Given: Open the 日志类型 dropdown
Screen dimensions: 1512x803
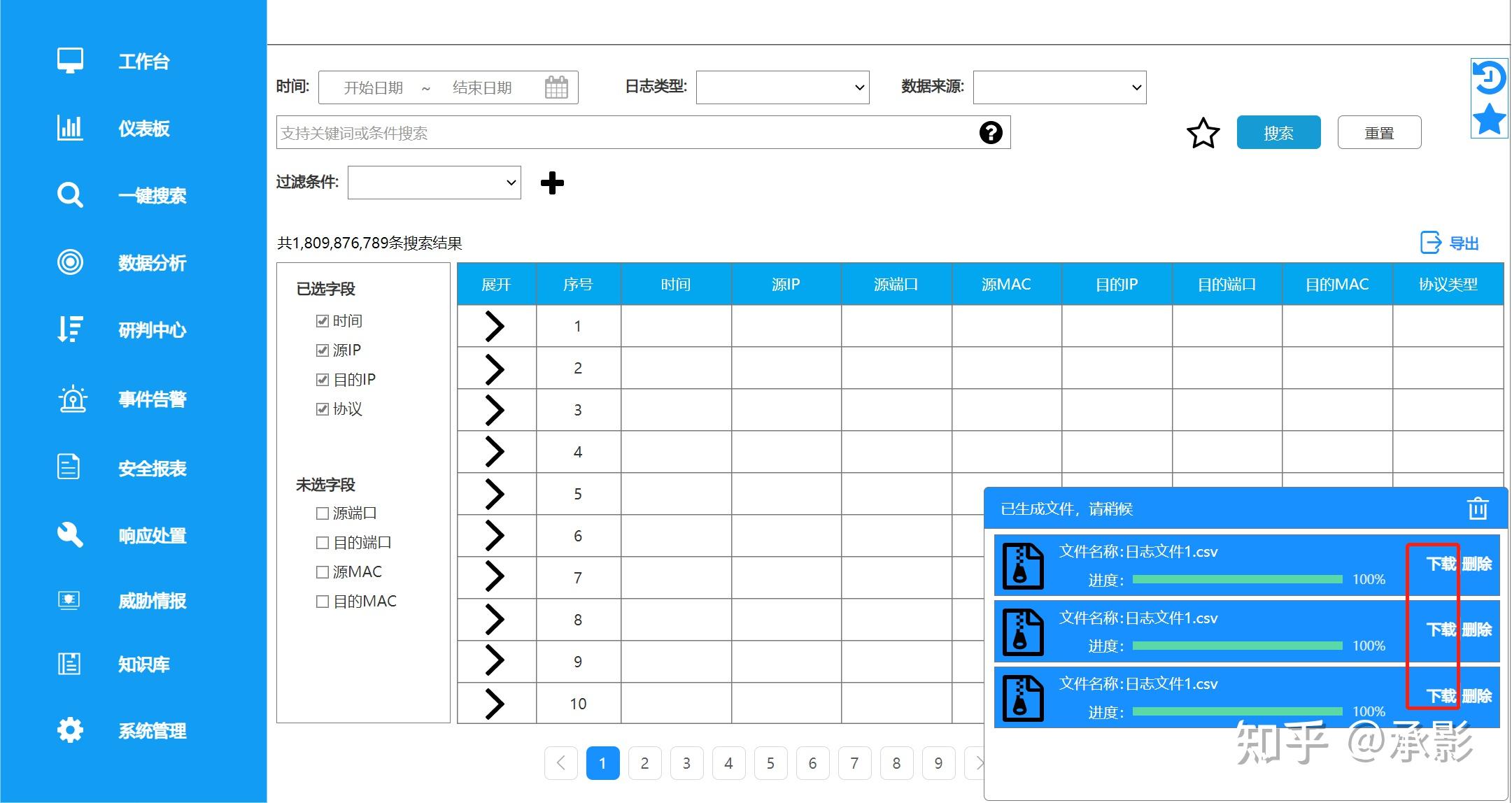Looking at the screenshot, I should point(782,87).
